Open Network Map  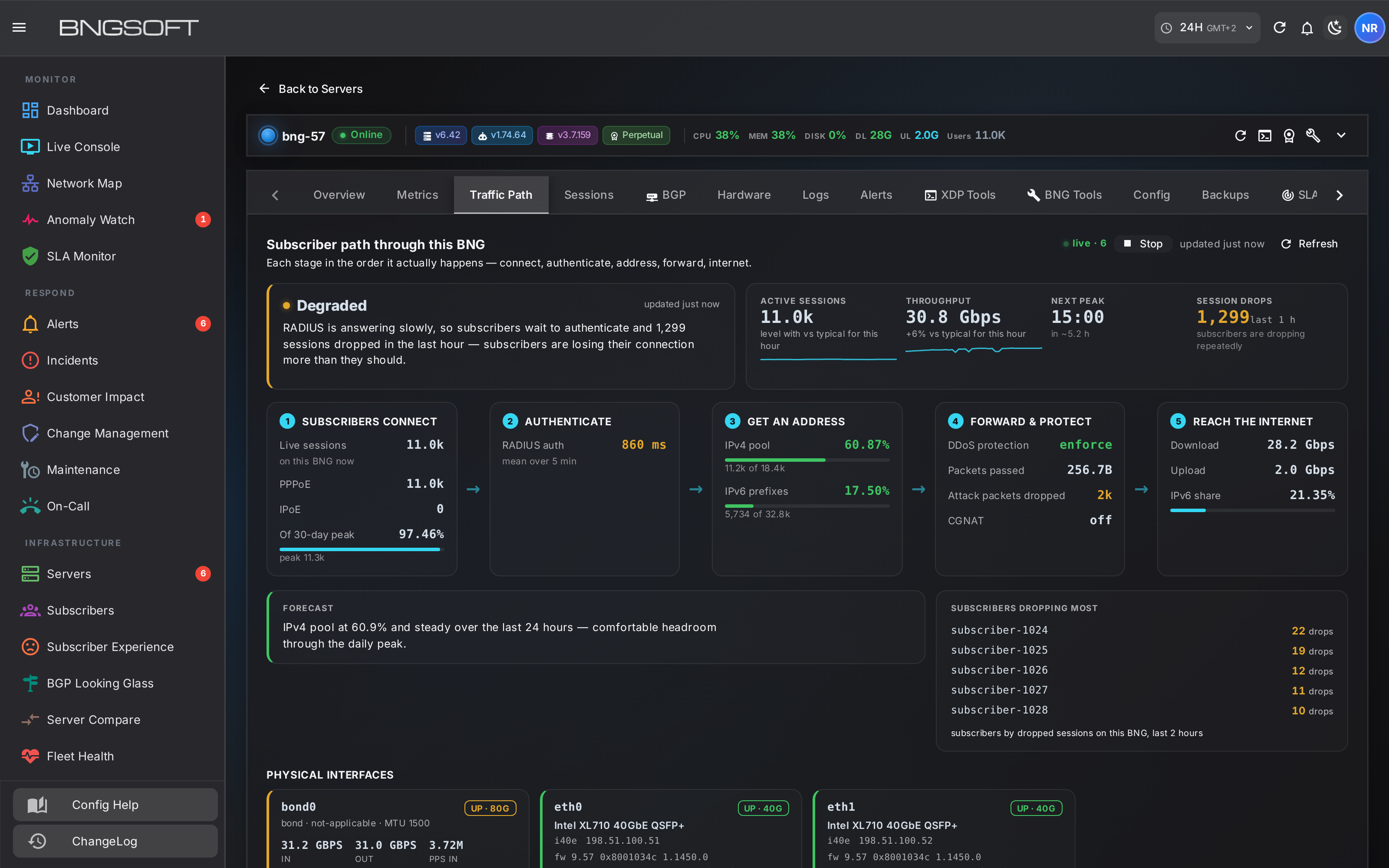(x=112, y=183)
